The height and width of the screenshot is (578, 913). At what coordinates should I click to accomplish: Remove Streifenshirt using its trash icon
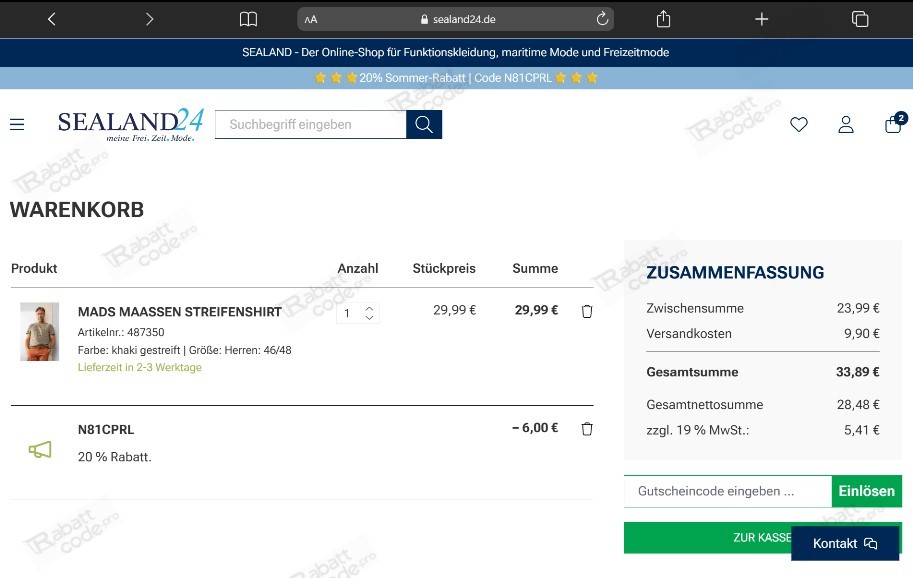[587, 311]
